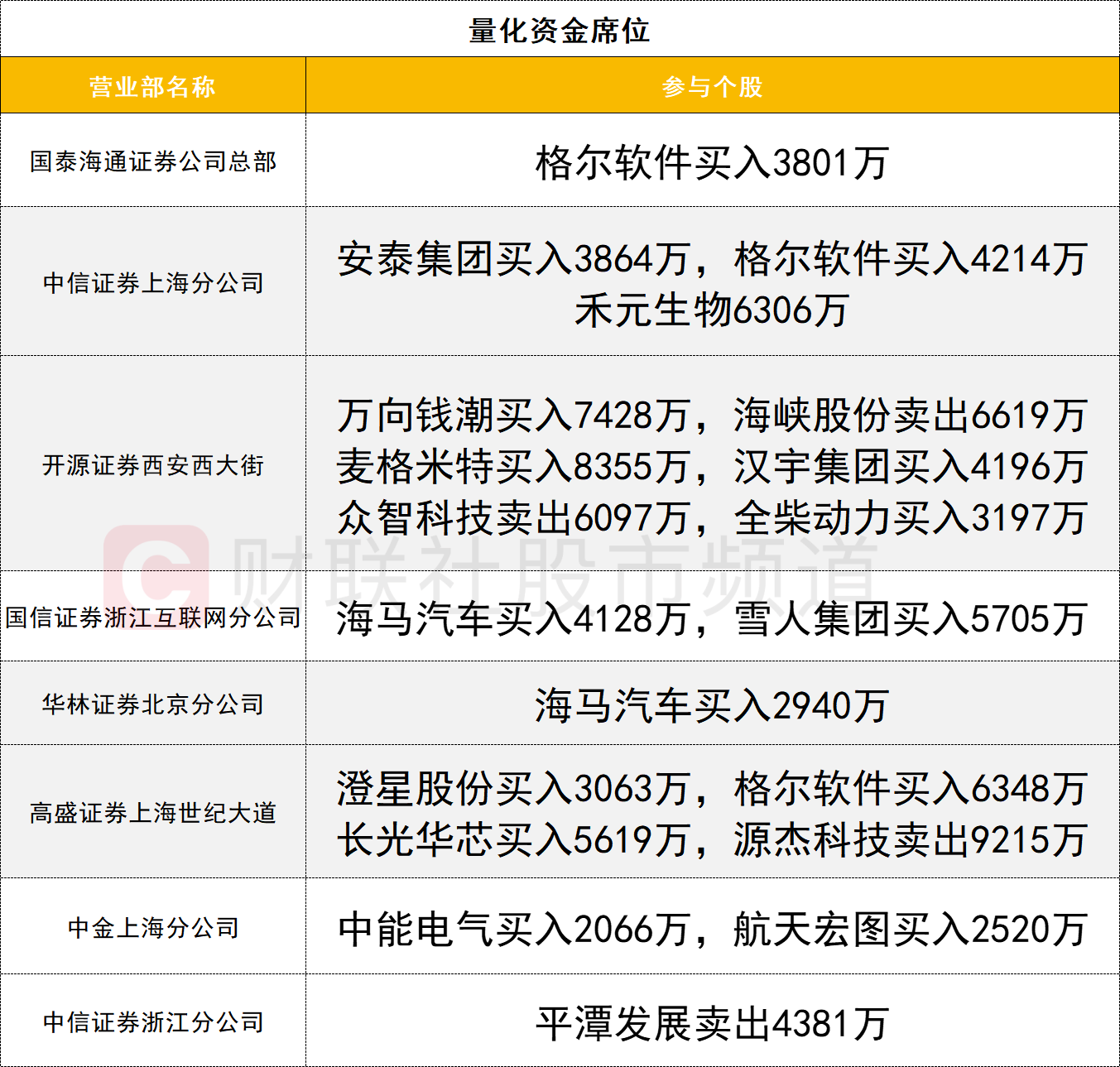Click the entry 麦格米特买入8355万
1120x1067 pixels.
click(514, 467)
